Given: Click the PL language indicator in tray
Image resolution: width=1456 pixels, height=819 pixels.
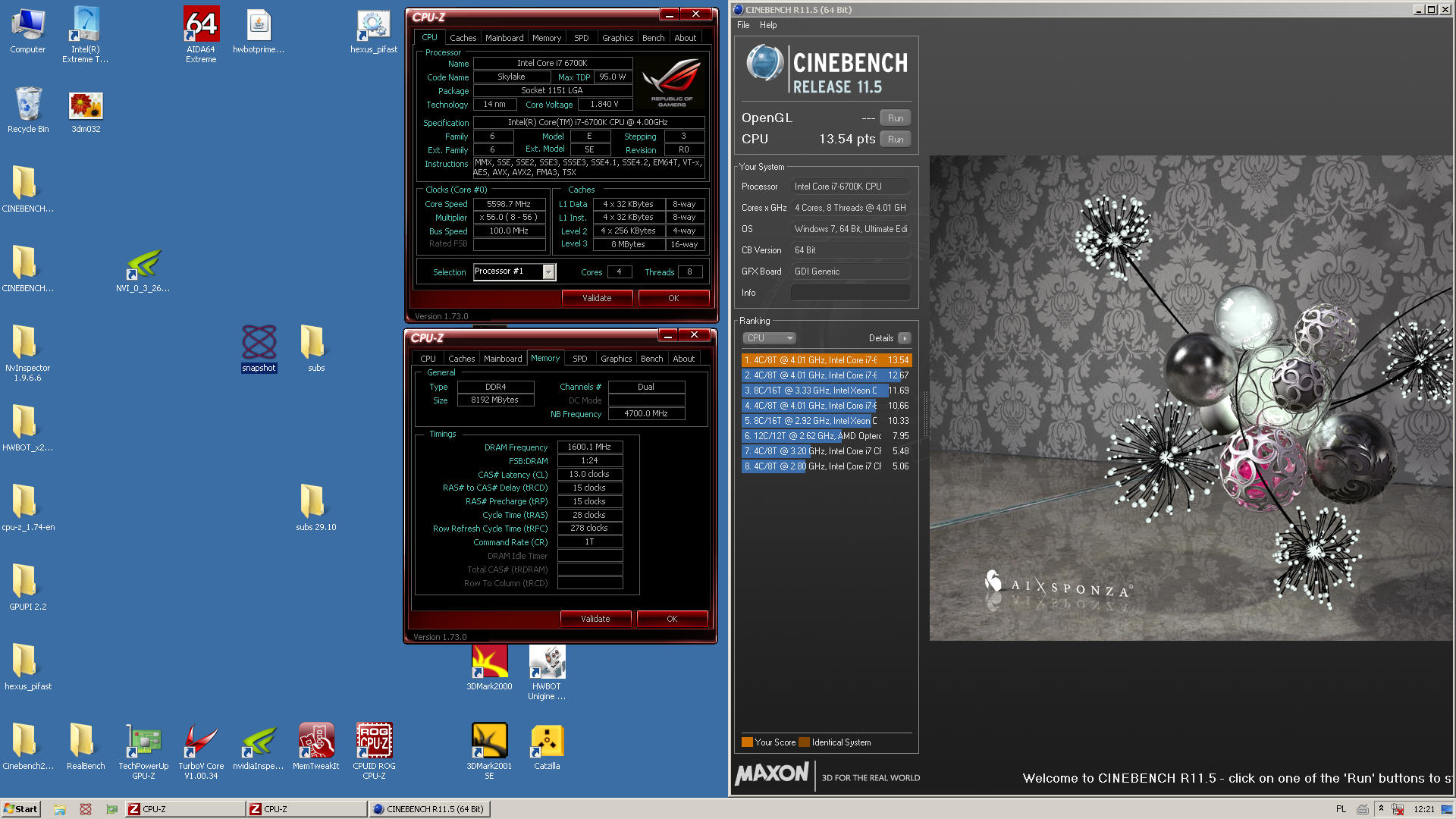Looking at the screenshot, I should (1341, 809).
